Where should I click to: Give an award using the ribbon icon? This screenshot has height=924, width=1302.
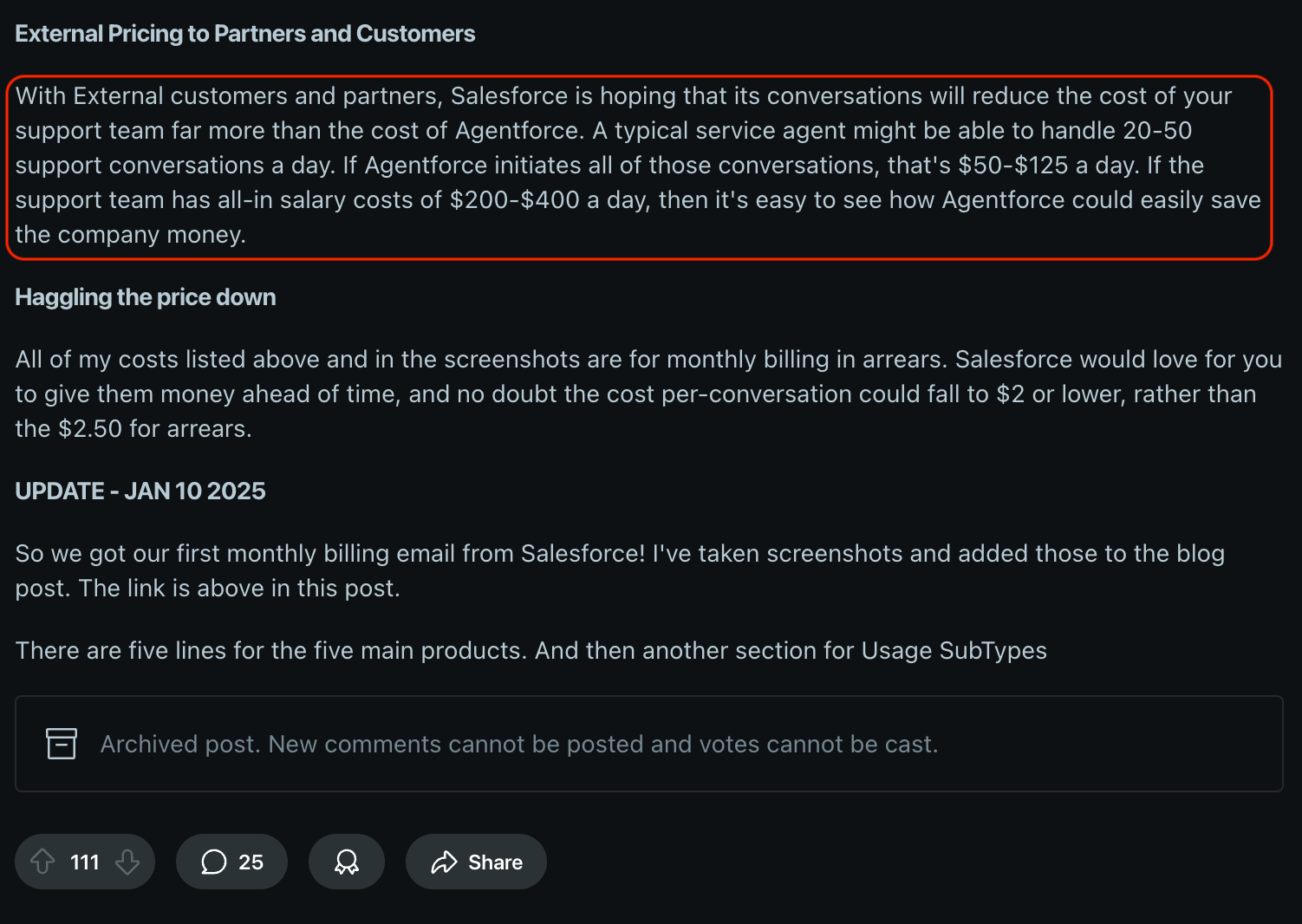pyautogui.click(x=347, y=862)
